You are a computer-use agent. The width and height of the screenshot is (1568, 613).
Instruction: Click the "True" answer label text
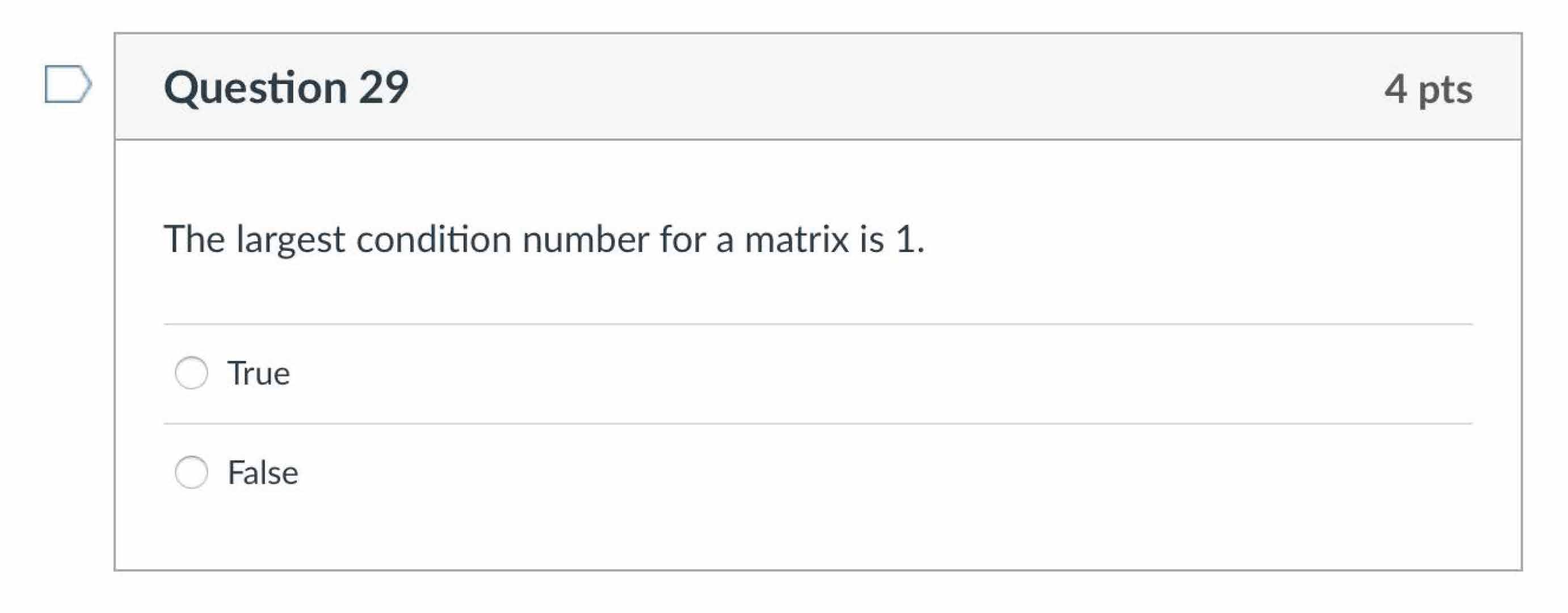259,373
